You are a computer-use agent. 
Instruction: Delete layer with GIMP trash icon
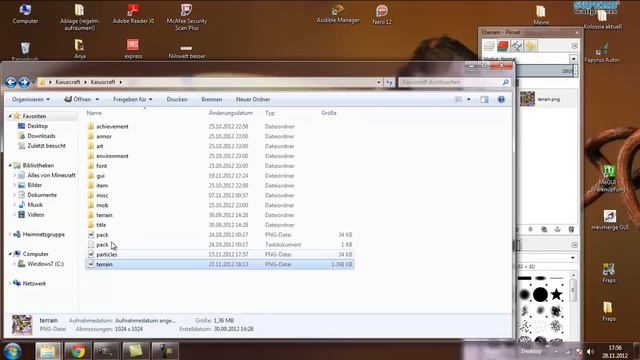pyautogui.click(x=571, y=229)
